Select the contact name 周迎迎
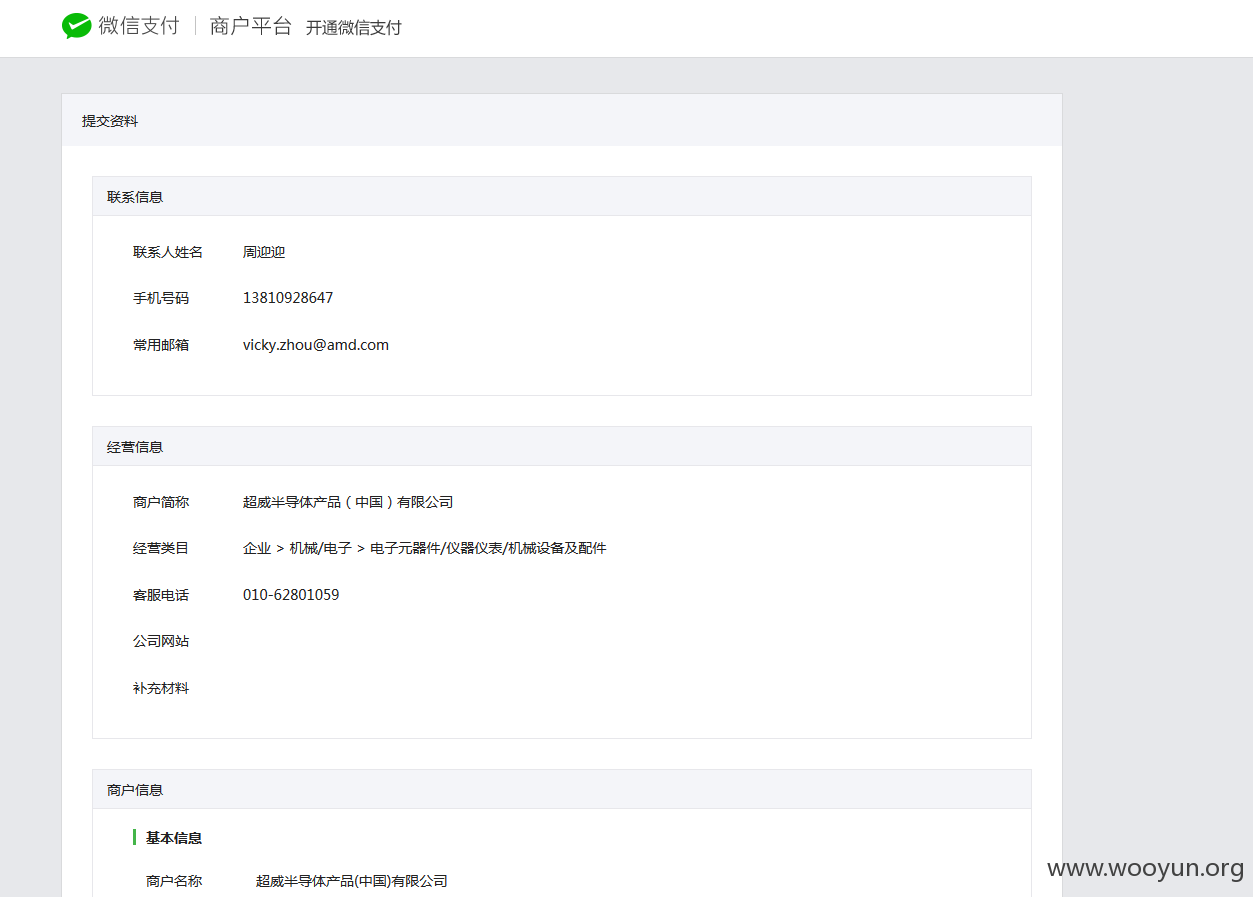Image resolution: width=1253 pixels, height=897 pixels. tap(264, 252)
